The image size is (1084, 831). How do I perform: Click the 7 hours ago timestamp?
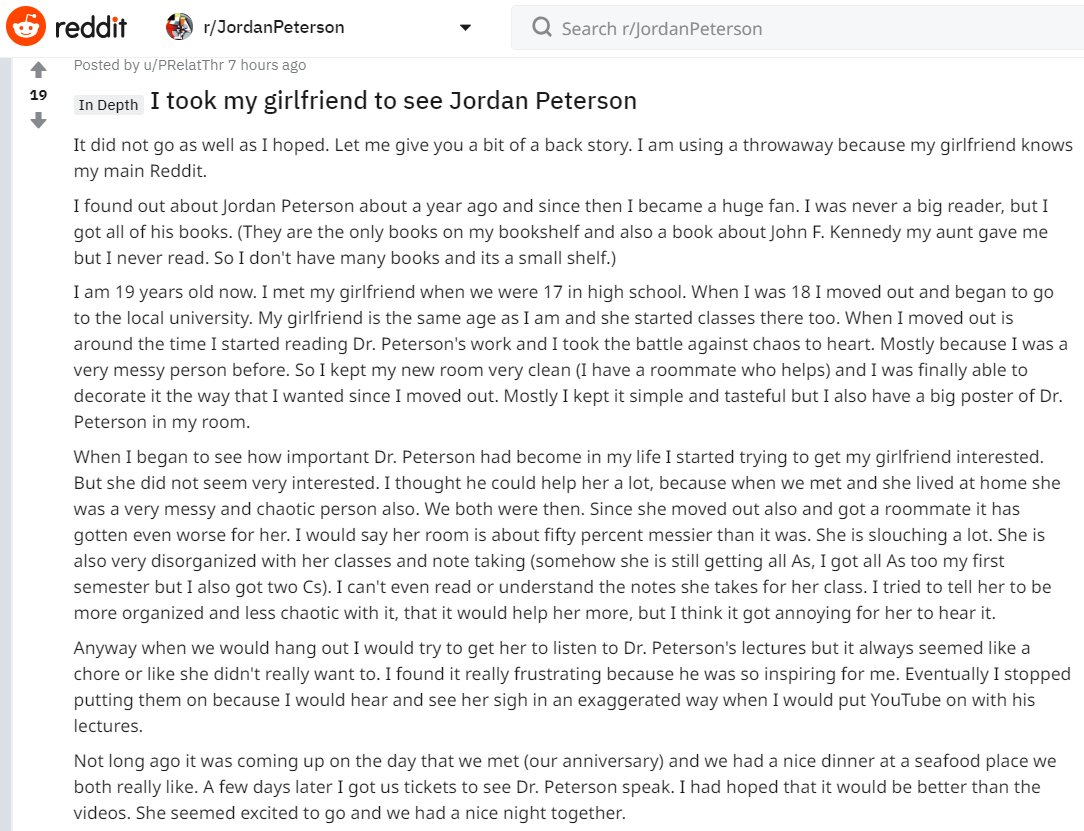click(267, 65)
